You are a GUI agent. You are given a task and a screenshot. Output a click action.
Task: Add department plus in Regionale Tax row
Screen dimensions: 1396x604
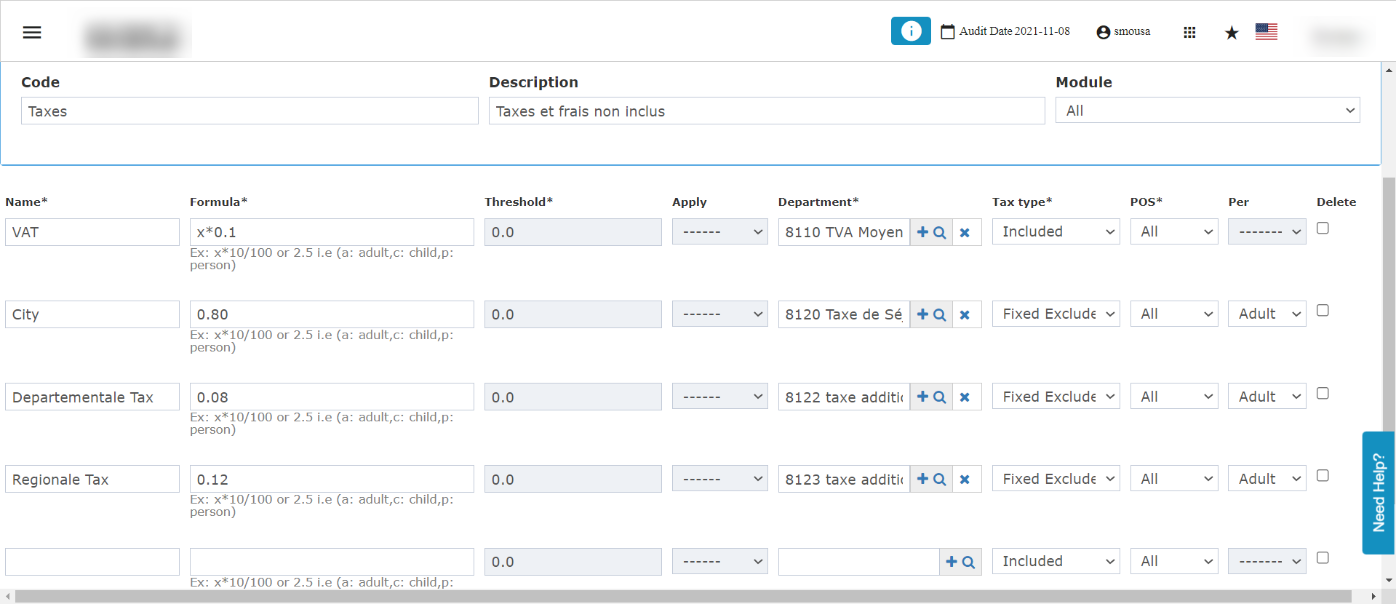point(922,479)
